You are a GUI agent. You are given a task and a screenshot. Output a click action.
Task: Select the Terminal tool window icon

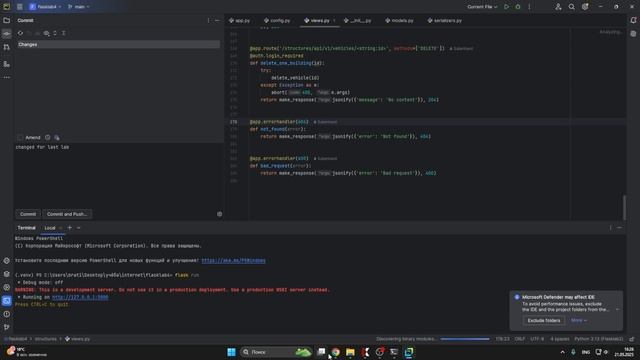(7, 301)
